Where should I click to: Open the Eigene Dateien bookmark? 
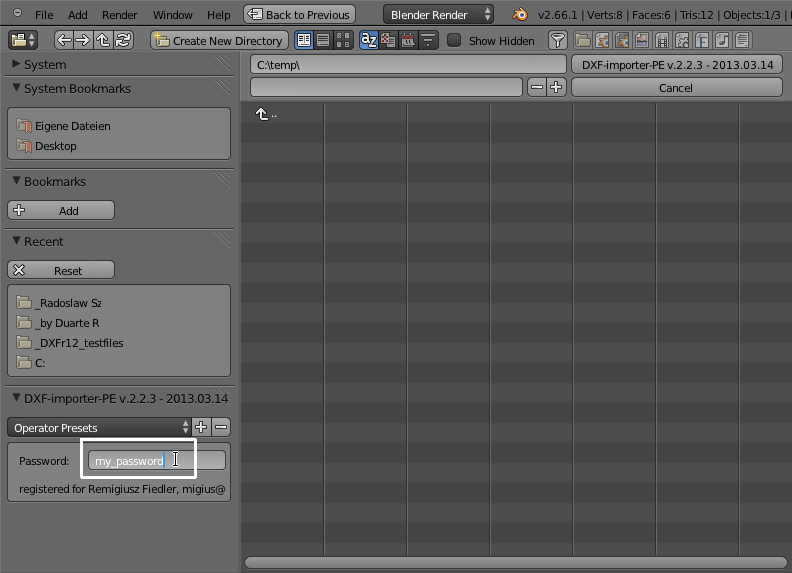(63, 126)
